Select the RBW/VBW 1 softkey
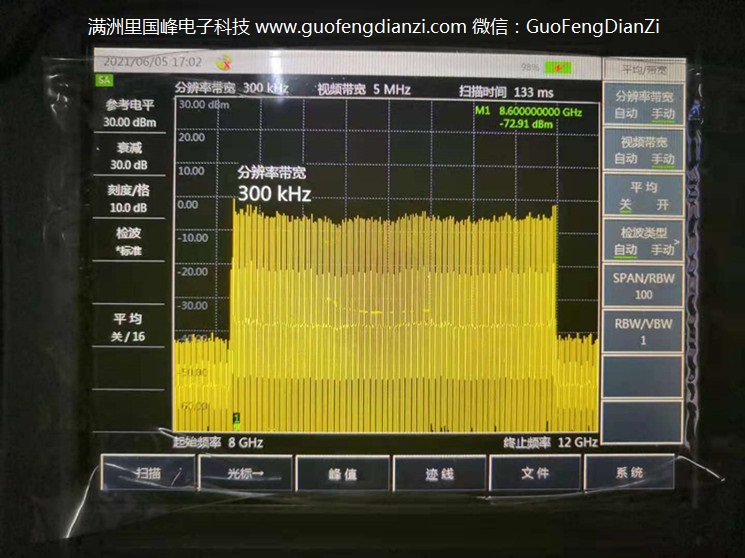 click(644, 331)
